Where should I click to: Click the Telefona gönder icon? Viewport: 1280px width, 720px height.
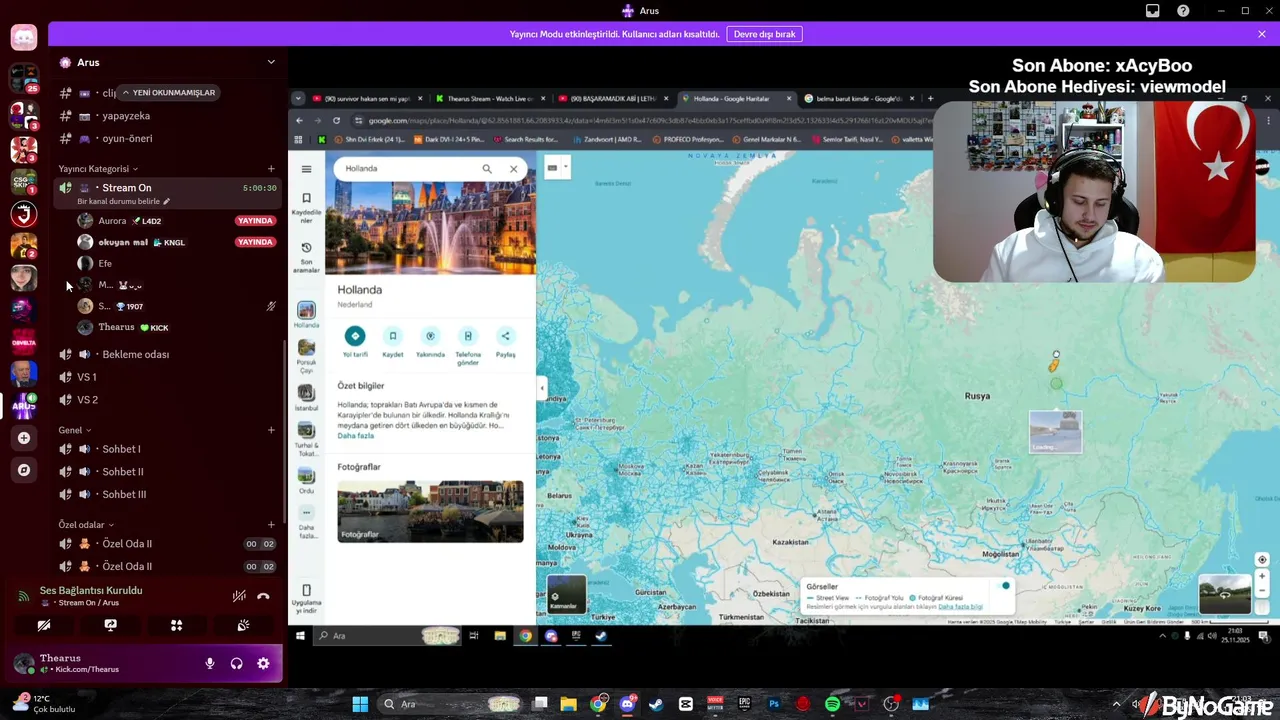pyautogui.click(x=468, y=336)
